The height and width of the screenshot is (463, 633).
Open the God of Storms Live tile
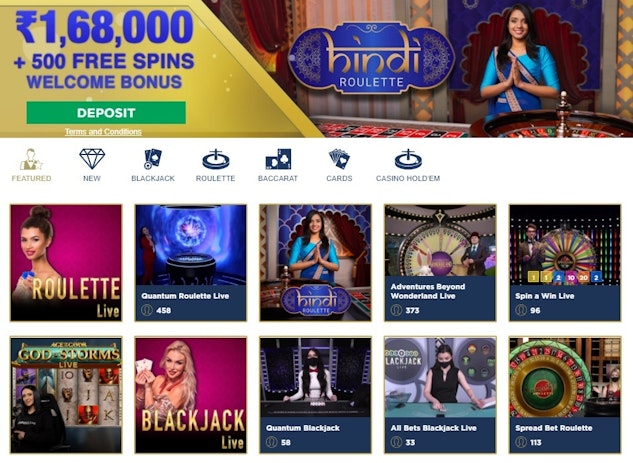coord(66,395)
